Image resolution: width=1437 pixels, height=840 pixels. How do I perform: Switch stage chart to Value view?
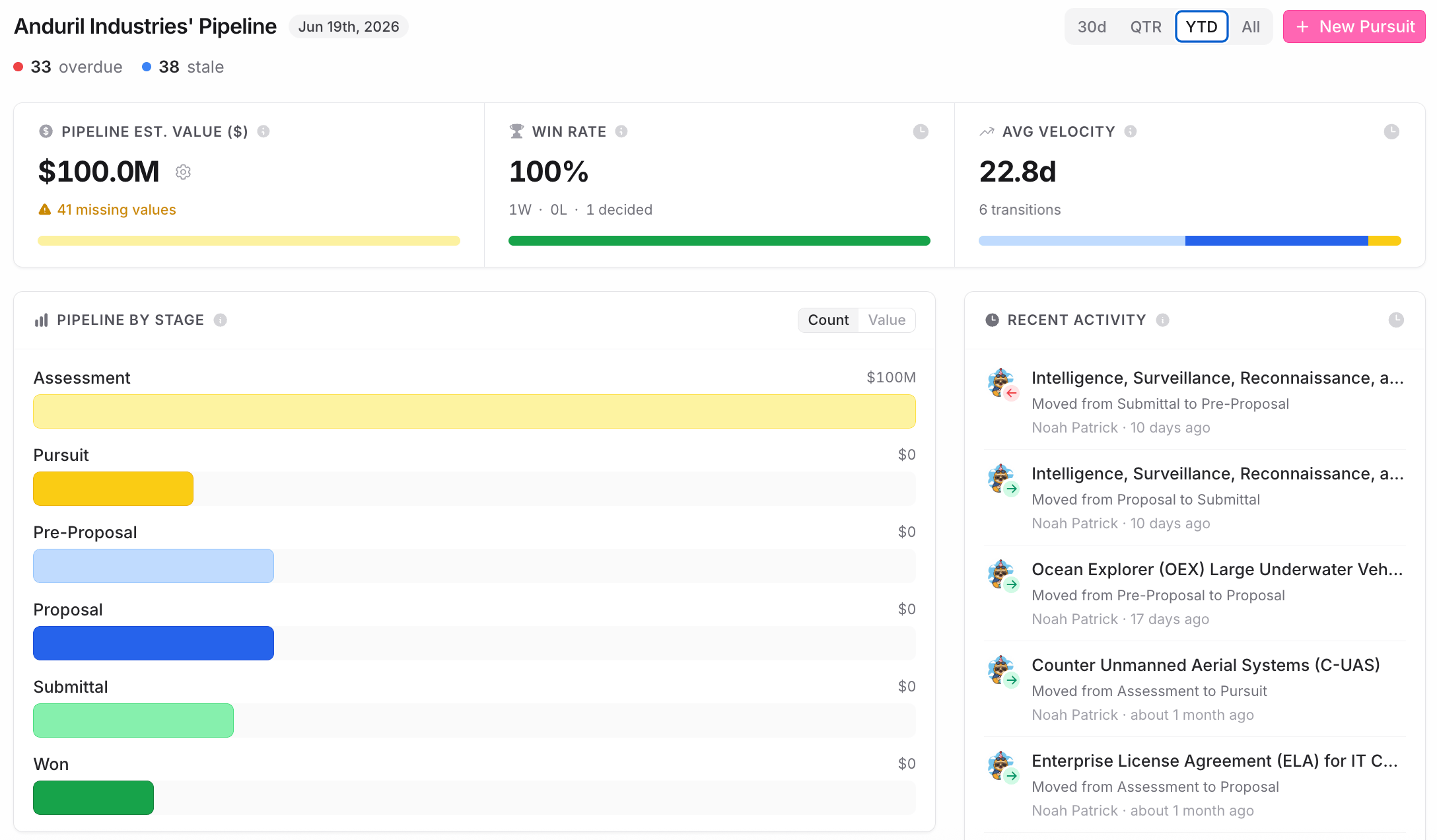click(x=887, y=320)
